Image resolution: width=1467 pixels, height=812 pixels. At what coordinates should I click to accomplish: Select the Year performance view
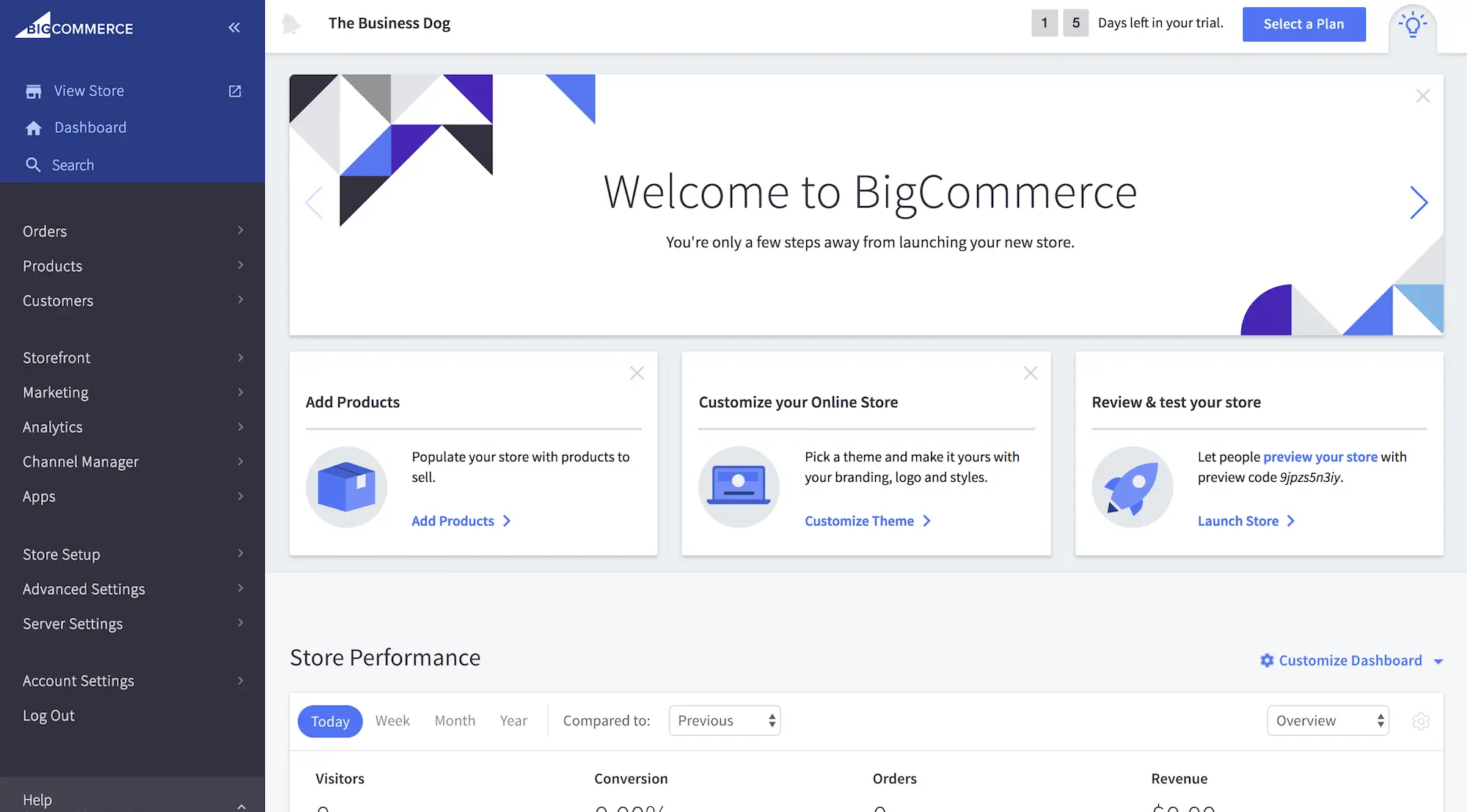tap(513, 720)
